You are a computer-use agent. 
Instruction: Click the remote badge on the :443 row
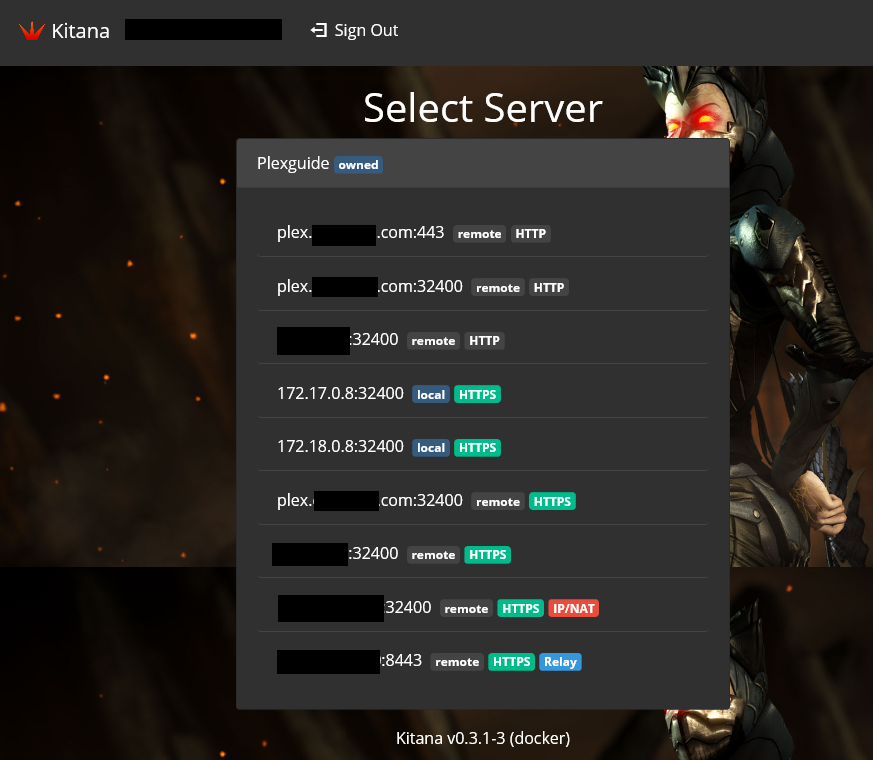479,233
